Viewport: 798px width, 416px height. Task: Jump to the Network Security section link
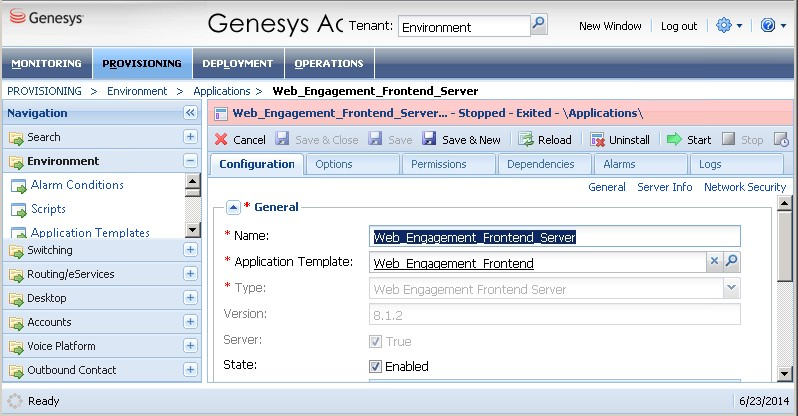(x=745, y=187)
